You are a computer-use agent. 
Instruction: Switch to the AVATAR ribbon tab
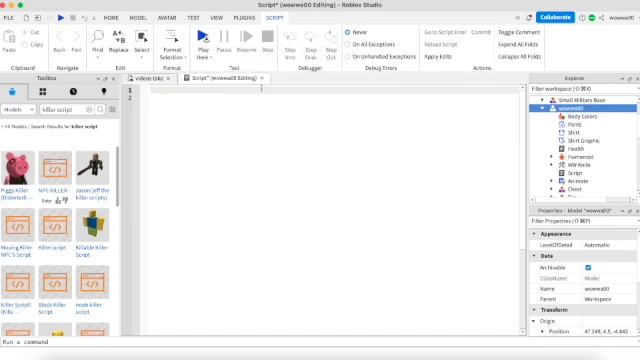coord(167,18)
